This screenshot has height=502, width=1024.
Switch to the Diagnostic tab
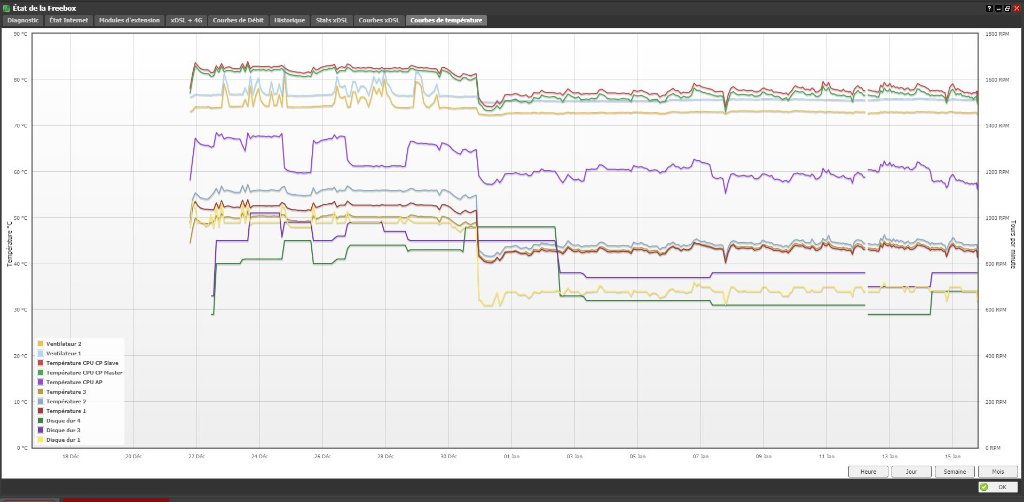23,20
